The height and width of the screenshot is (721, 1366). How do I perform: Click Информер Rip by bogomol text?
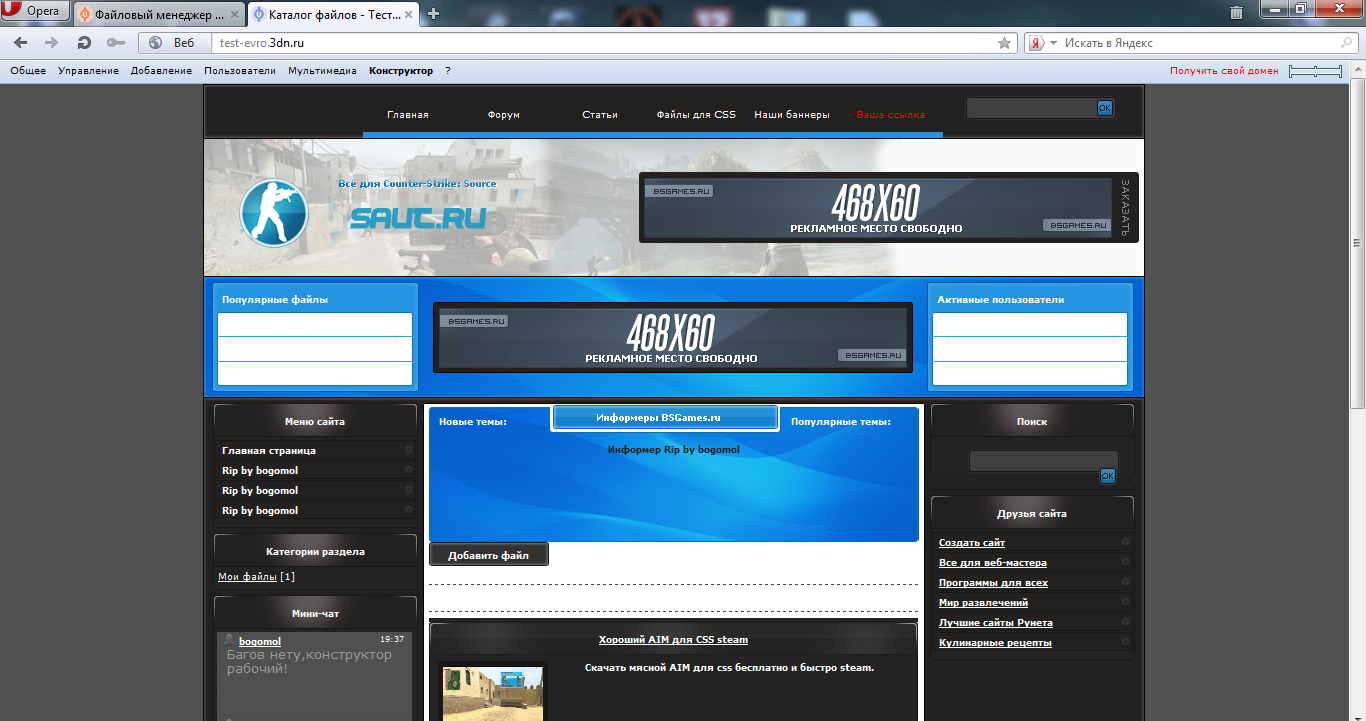click(x=674, y=450)
